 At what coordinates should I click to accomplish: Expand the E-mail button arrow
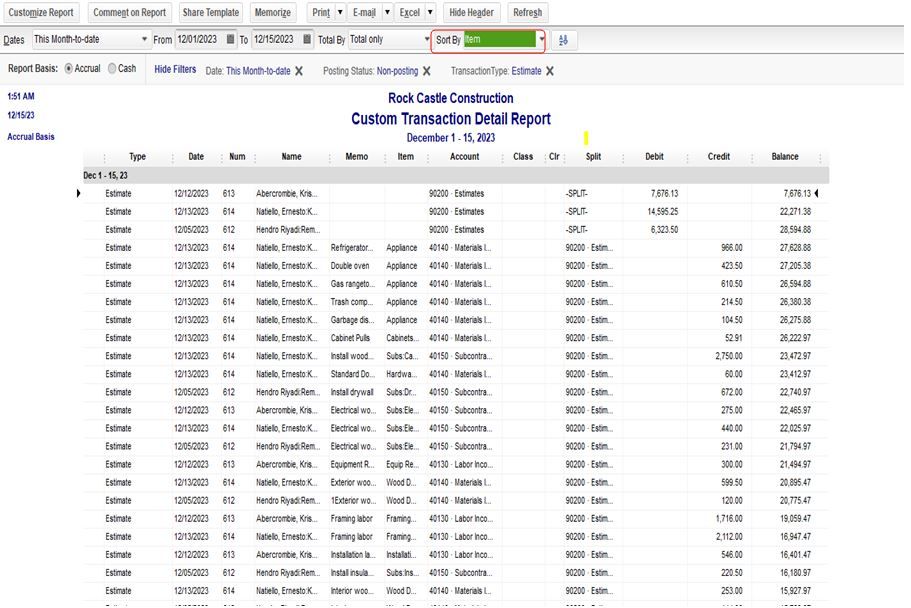click(x=387, y=12)
